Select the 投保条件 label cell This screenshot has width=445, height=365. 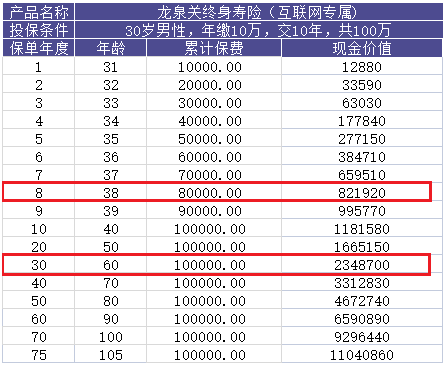(39, 30)
